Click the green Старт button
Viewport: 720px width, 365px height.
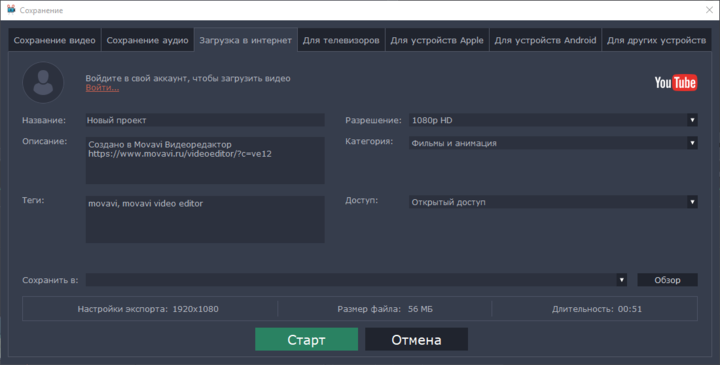tap(306, 339)
